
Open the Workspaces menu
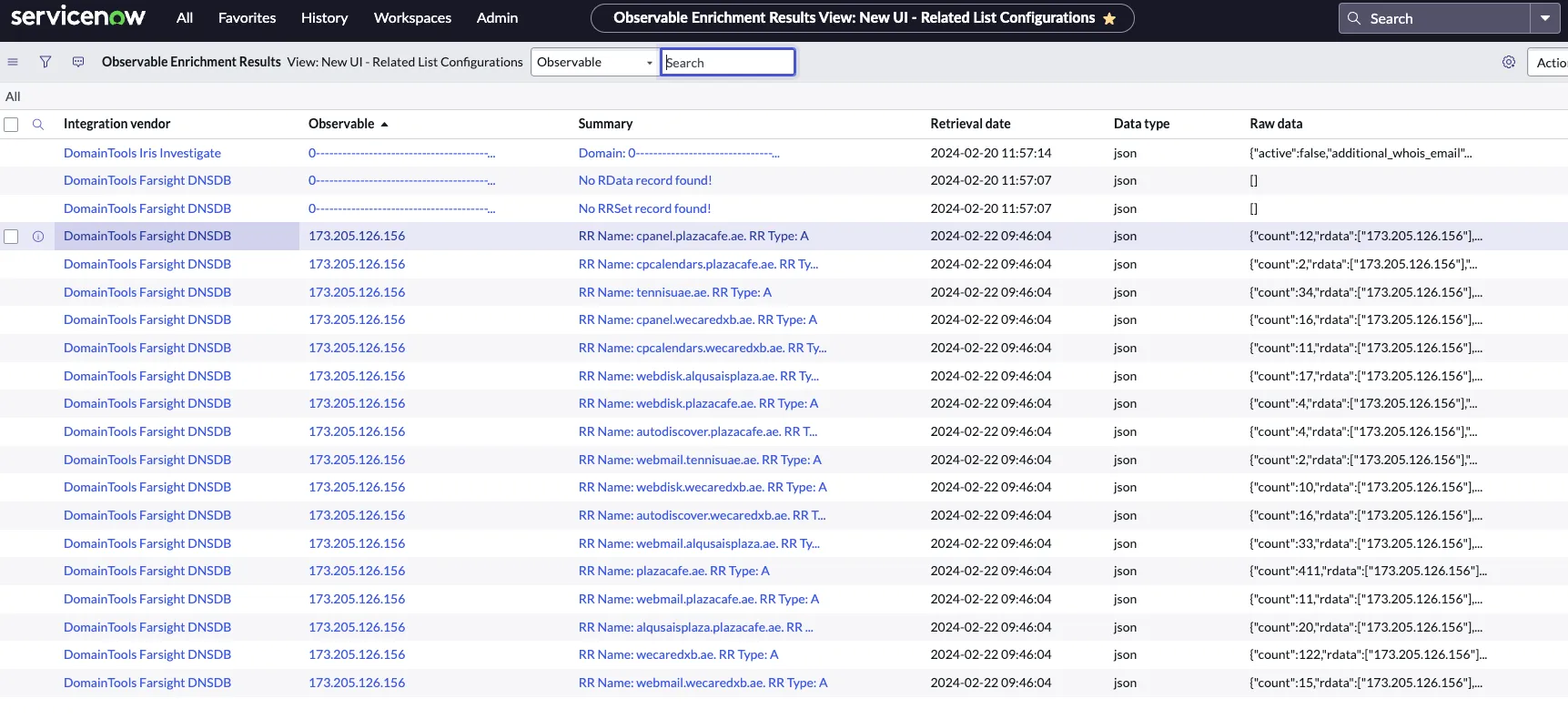pos(412,17)
